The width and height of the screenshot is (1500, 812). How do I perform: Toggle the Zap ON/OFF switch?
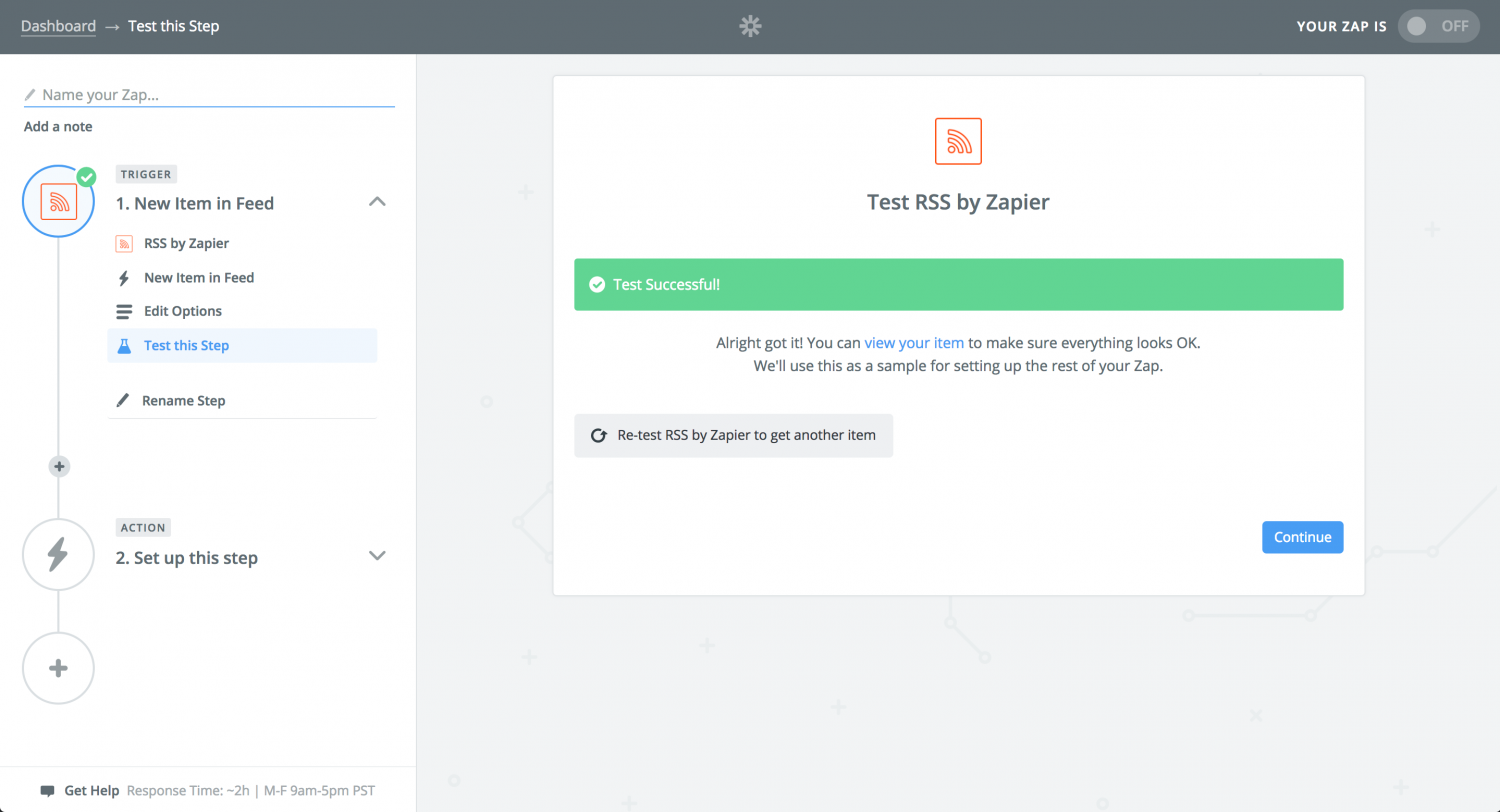(1439, 26)
